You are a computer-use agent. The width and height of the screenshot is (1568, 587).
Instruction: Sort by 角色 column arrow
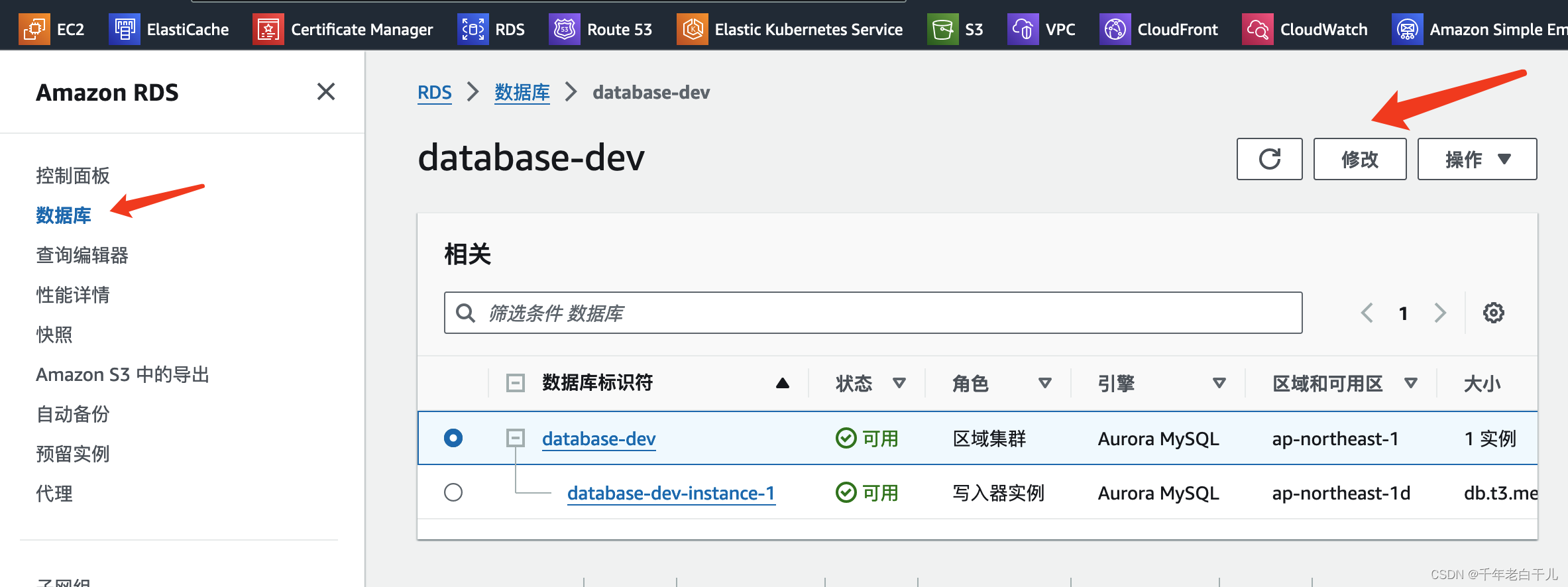click(1045, 383)
